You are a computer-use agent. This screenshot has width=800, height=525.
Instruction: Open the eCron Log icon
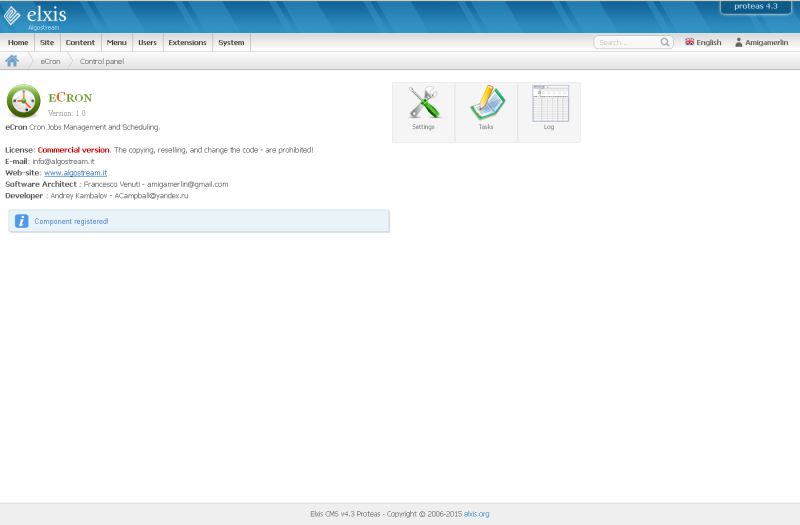pyautogui.click(x=549, y=103)
